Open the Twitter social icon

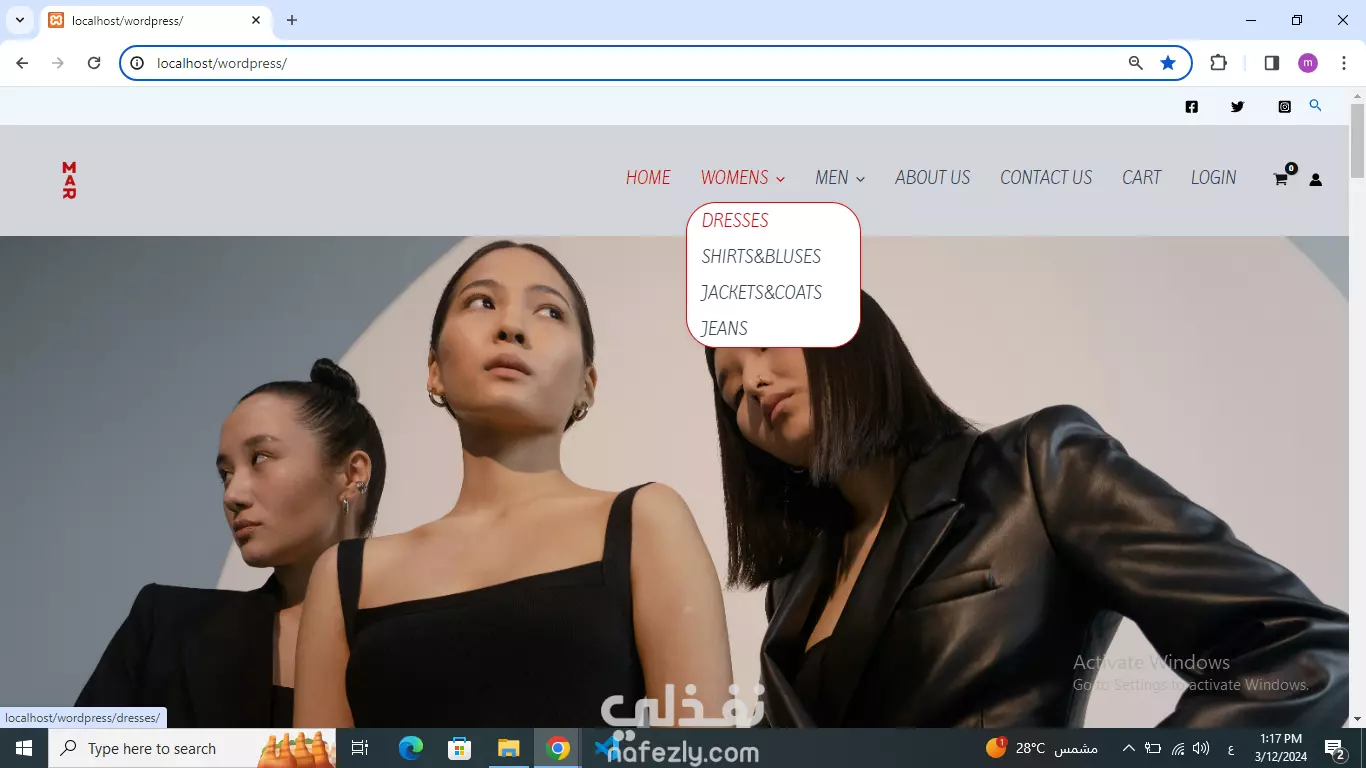(1237, 107)
